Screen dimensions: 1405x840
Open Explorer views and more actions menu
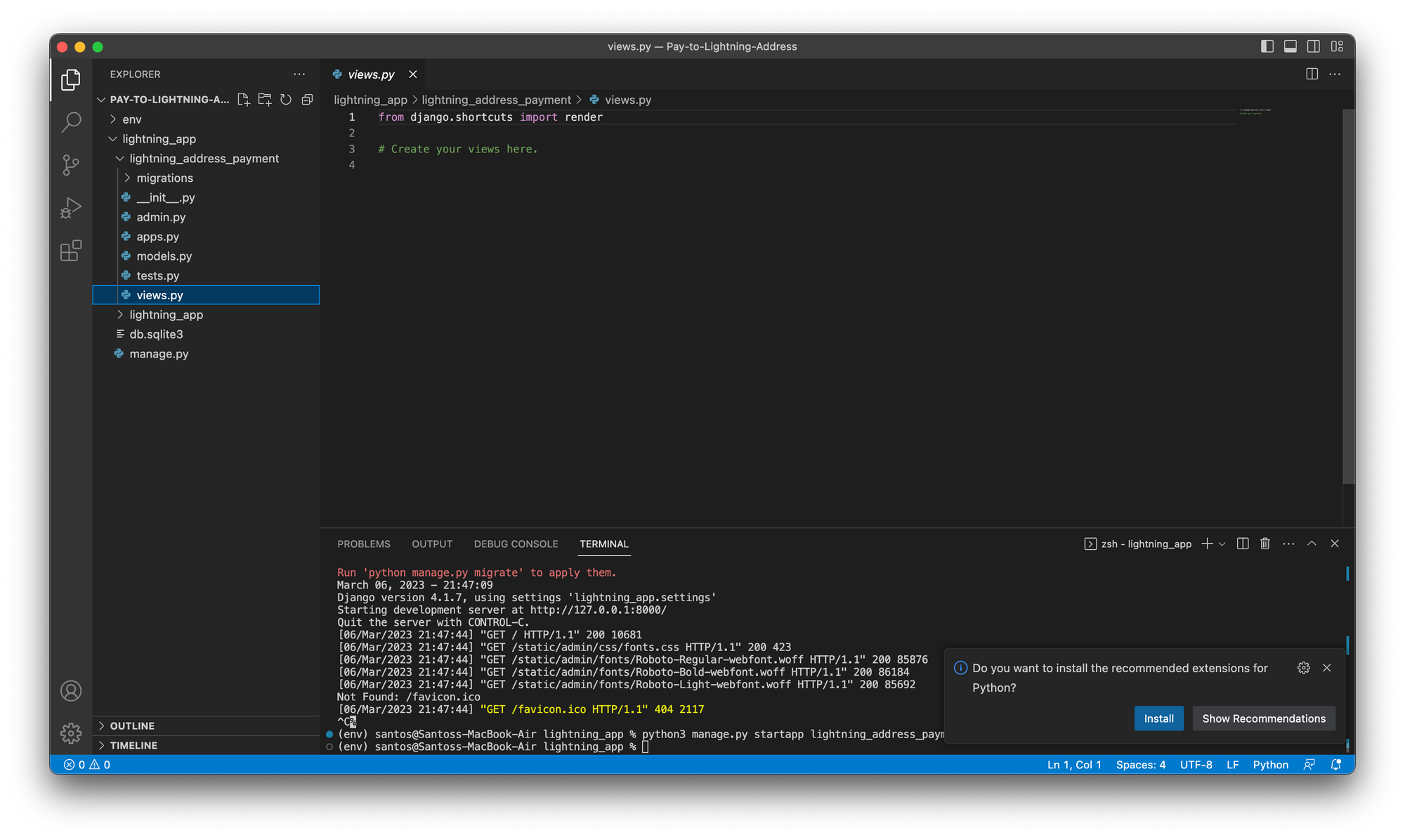[299, 74]
